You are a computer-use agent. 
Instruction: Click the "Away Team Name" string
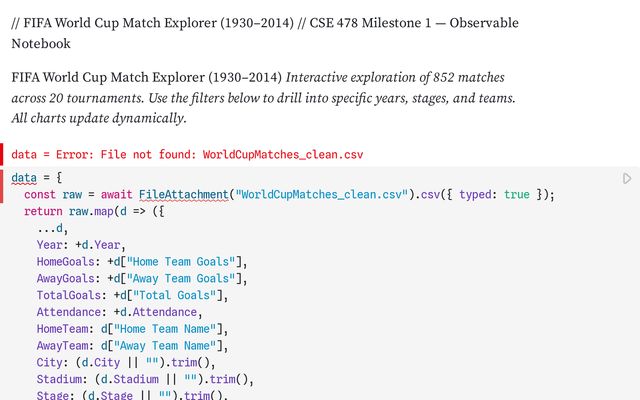[x=166, y=346]
